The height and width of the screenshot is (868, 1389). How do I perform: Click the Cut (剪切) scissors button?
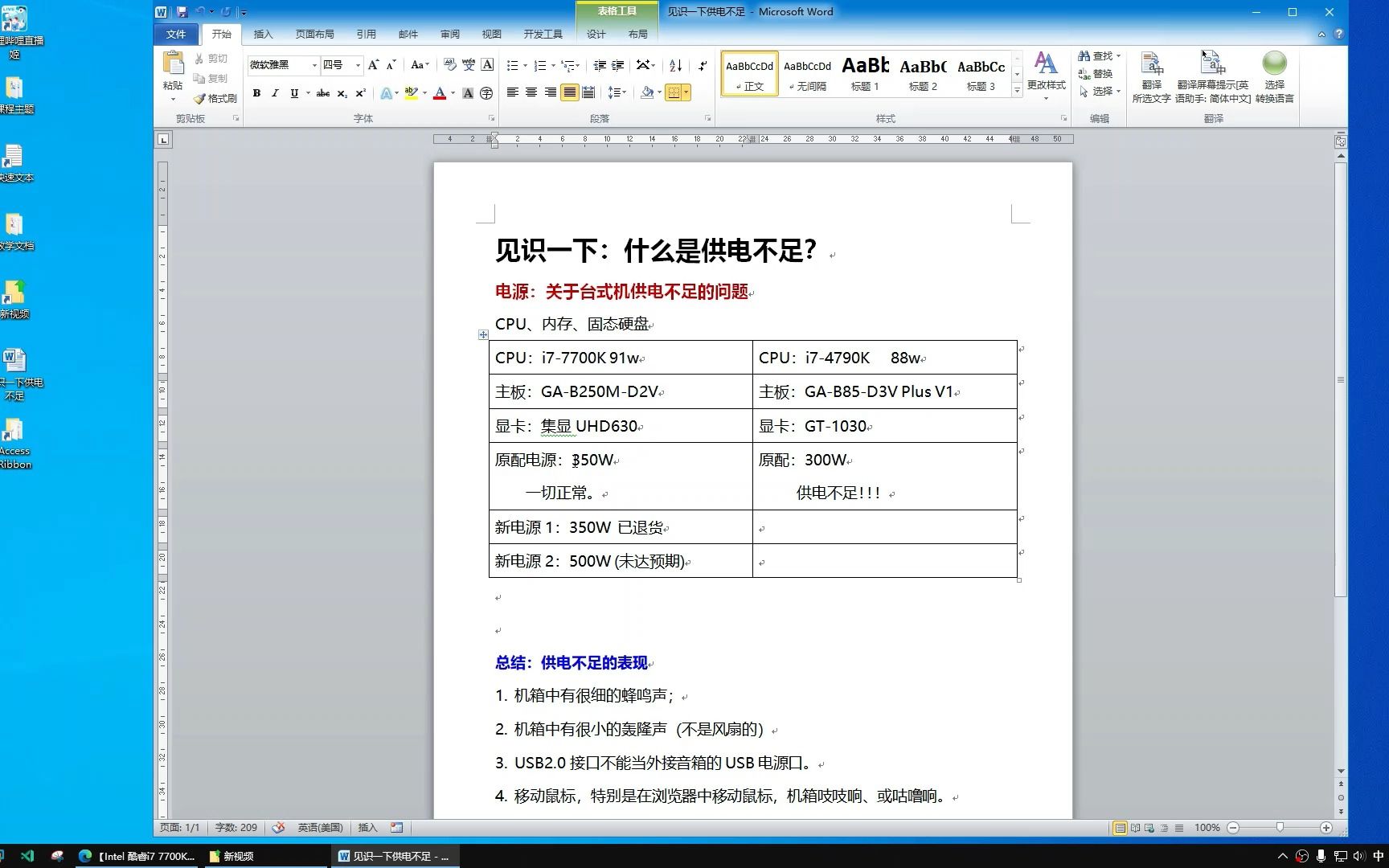211,59
